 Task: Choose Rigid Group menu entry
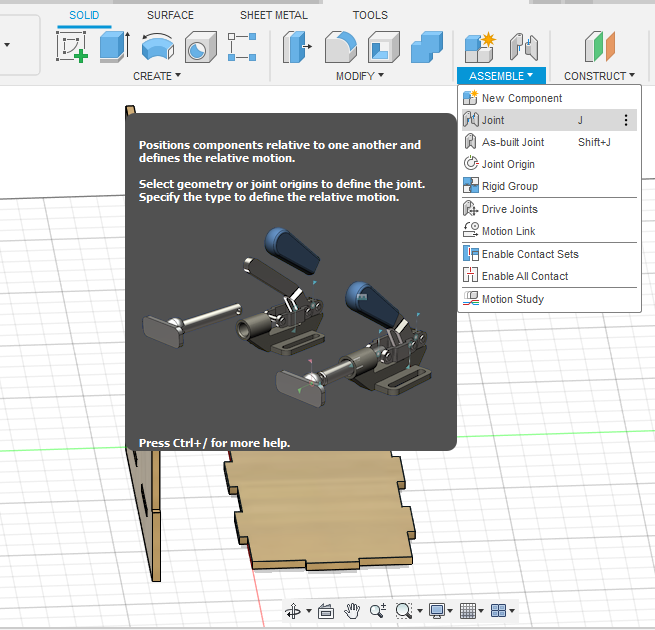coord(549,186)
